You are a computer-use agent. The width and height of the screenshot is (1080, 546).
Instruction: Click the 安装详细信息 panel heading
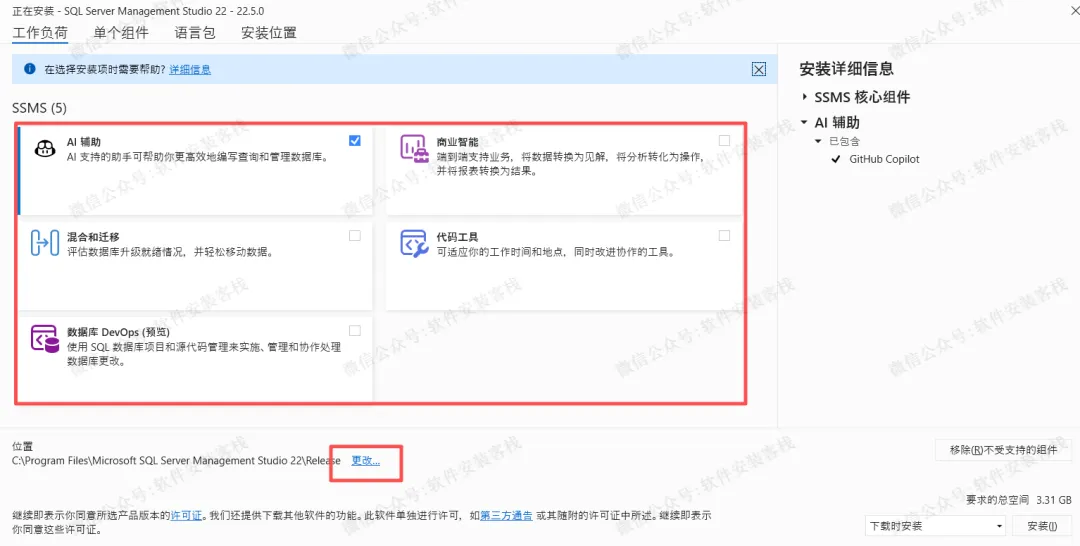(x=847, y=69)
